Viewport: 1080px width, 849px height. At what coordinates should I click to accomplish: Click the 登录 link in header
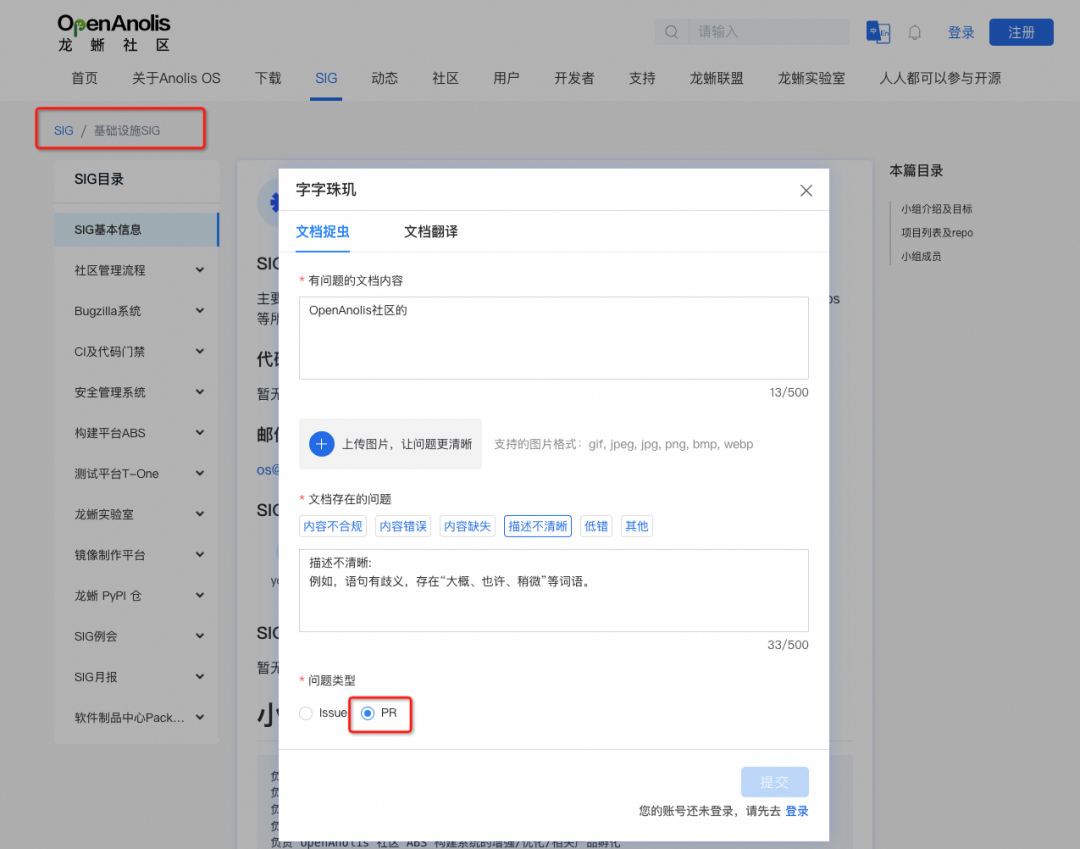961,32
